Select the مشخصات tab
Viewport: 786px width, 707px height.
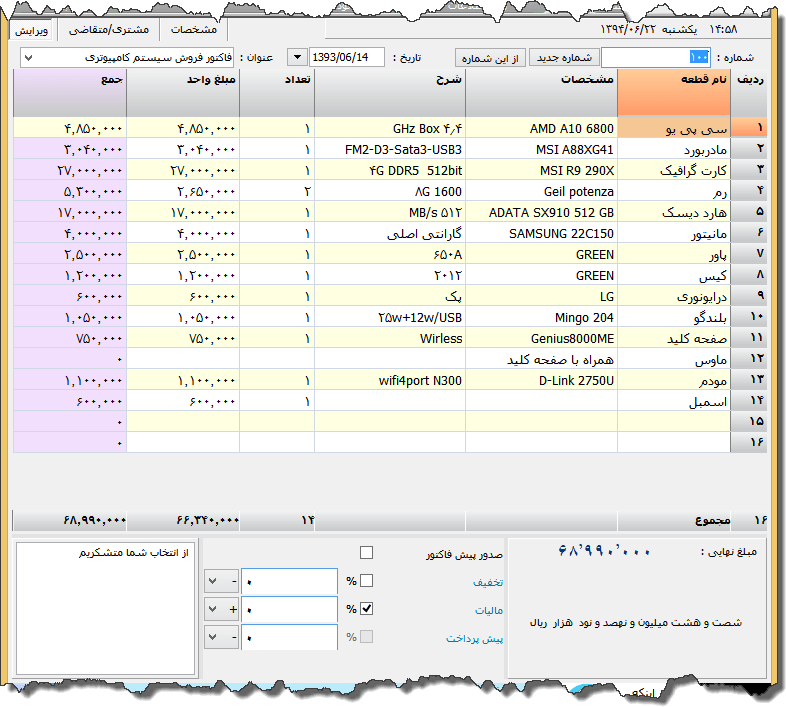(x=194, y=29)
